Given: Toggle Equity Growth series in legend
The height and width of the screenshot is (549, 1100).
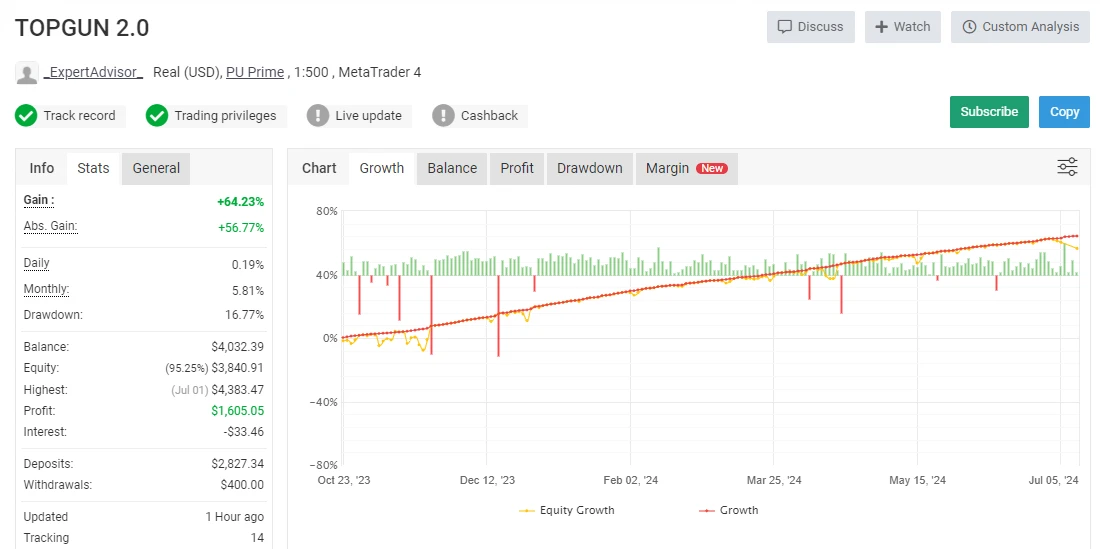Looking at the screenshot, I should [x=567, y=510].
